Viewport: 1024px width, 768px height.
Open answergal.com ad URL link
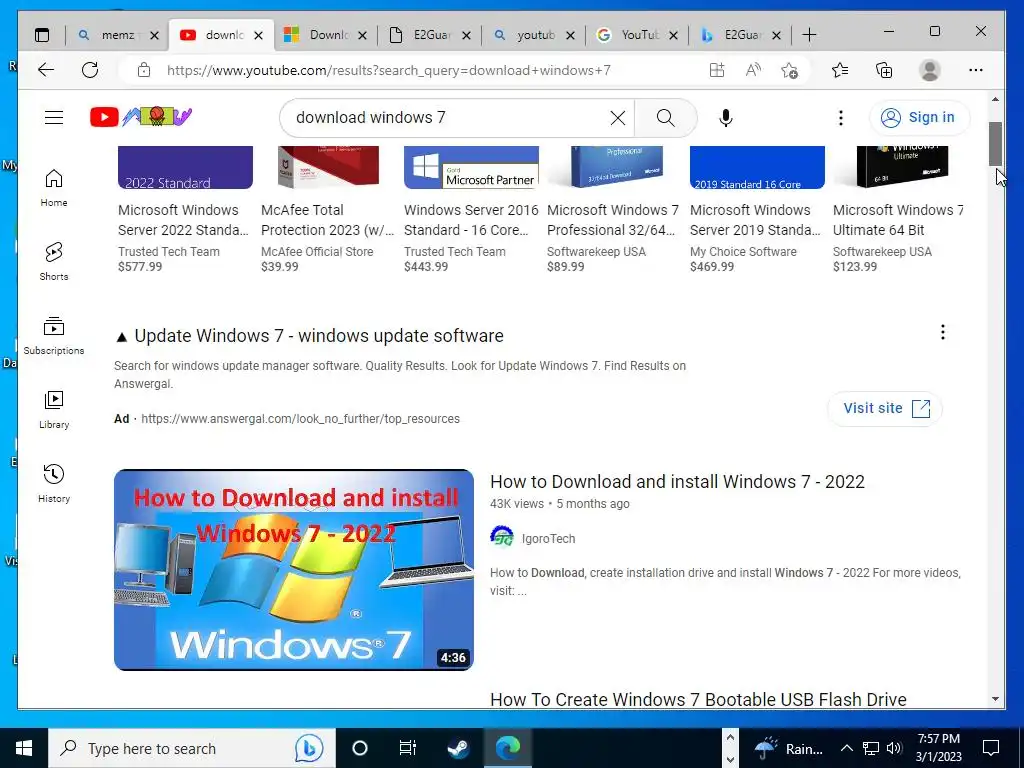300,419
